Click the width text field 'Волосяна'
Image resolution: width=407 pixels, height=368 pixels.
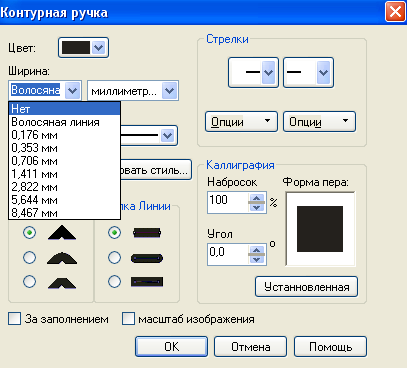36,90
